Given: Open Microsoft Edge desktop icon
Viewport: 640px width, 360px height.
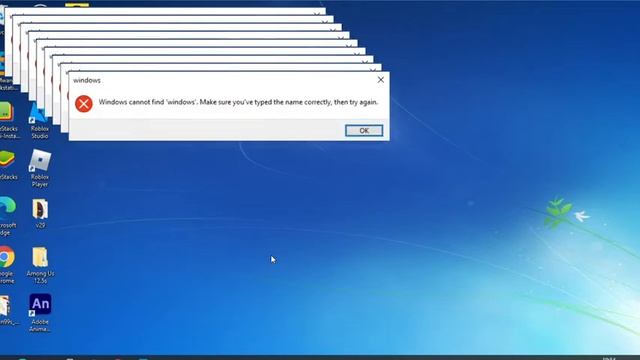Looking at the screenshot, I should pyautogui.click(x=7, y=216).
